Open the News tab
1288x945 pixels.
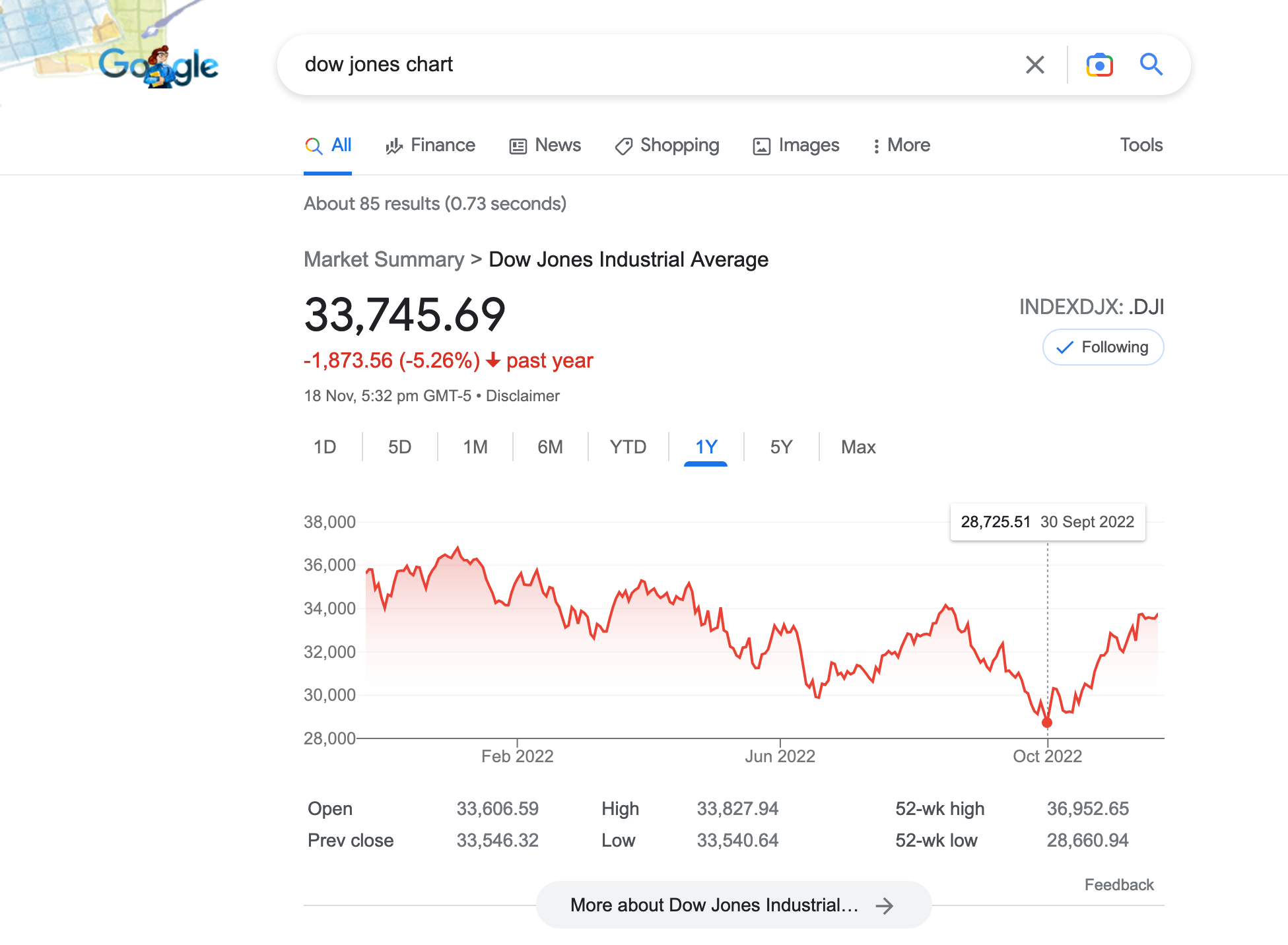[545, 145]
